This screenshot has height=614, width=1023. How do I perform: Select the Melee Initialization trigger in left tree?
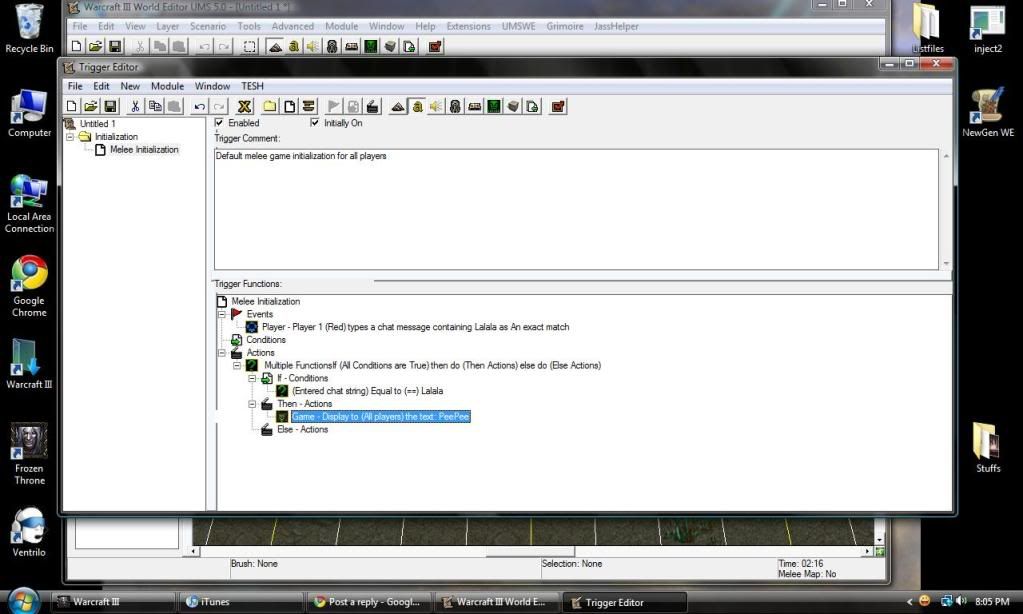coord(144,149)
